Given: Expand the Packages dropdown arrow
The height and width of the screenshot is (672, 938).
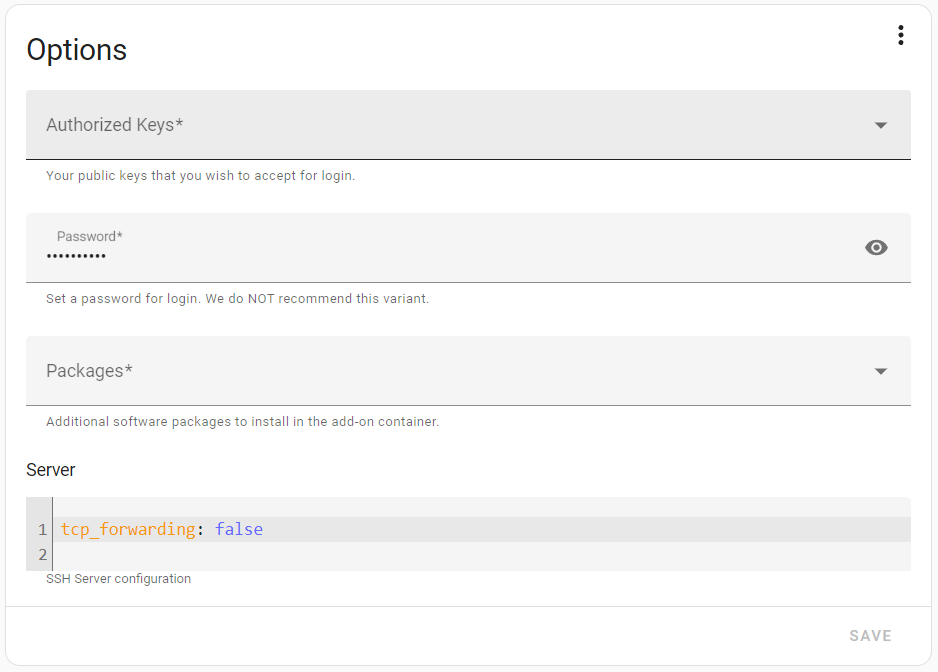Looking at the screenshot, I should click(x=880, y=371).
